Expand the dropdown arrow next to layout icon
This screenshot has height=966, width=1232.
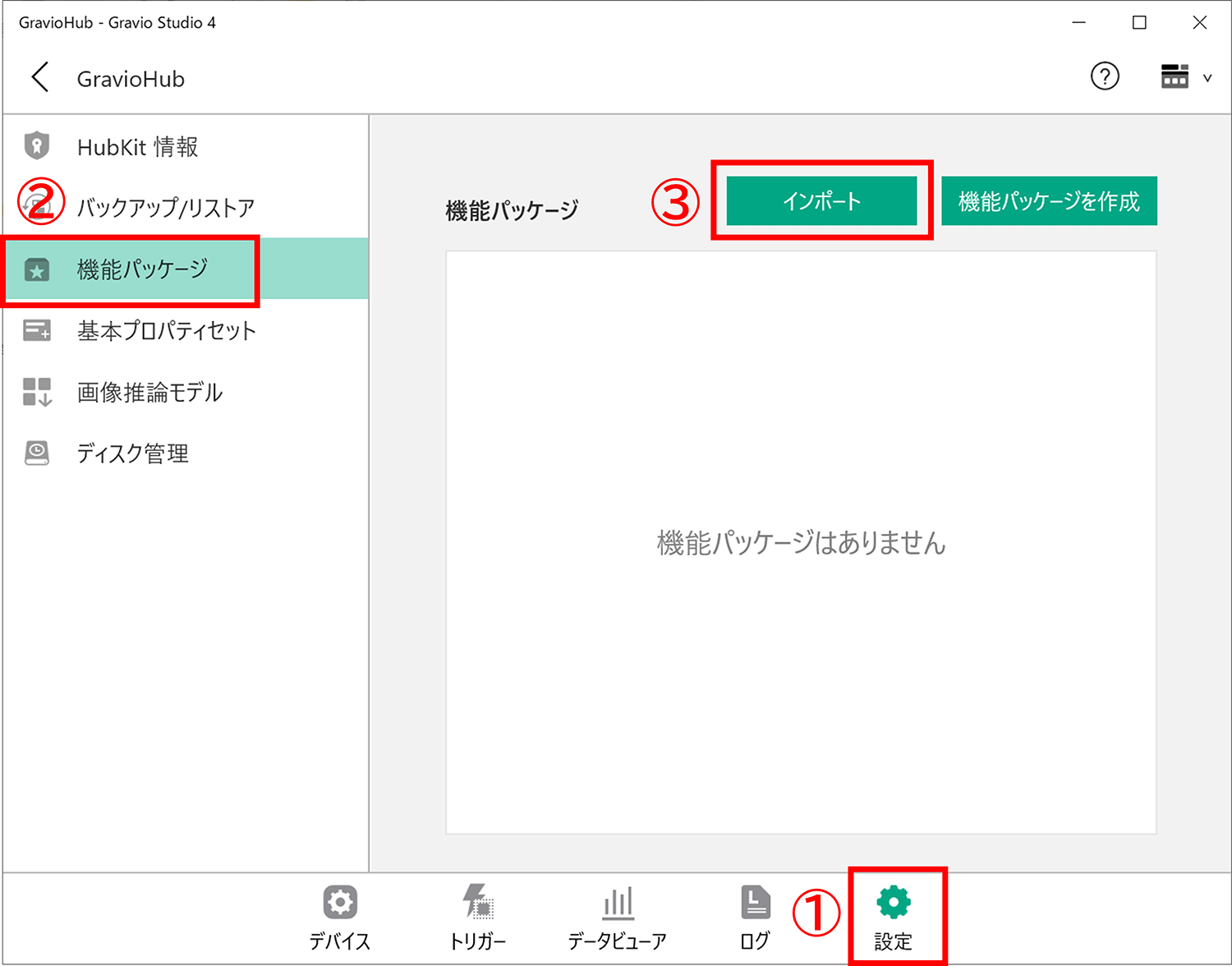pos(1207,78)
